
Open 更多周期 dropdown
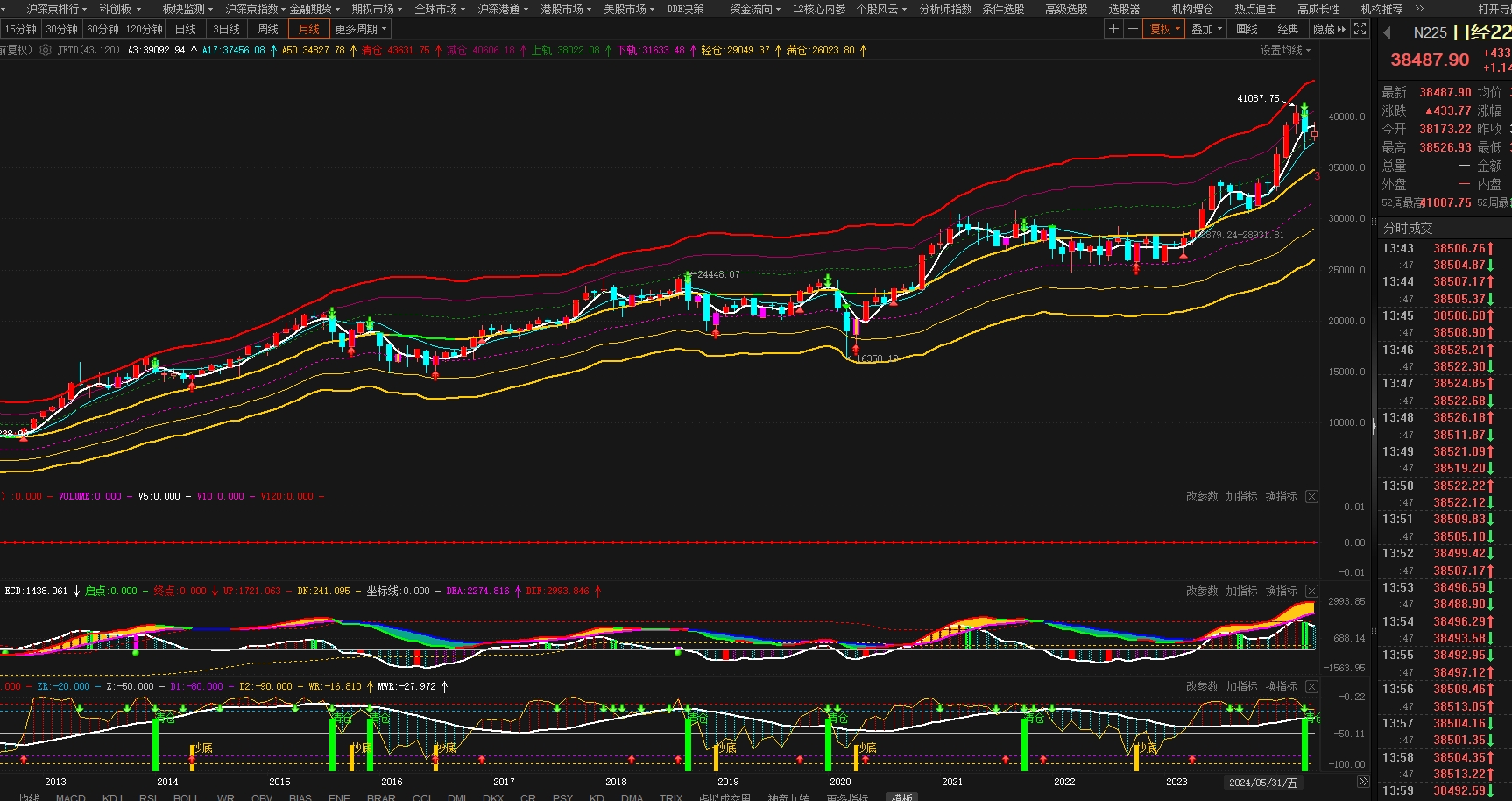[360, 29]
